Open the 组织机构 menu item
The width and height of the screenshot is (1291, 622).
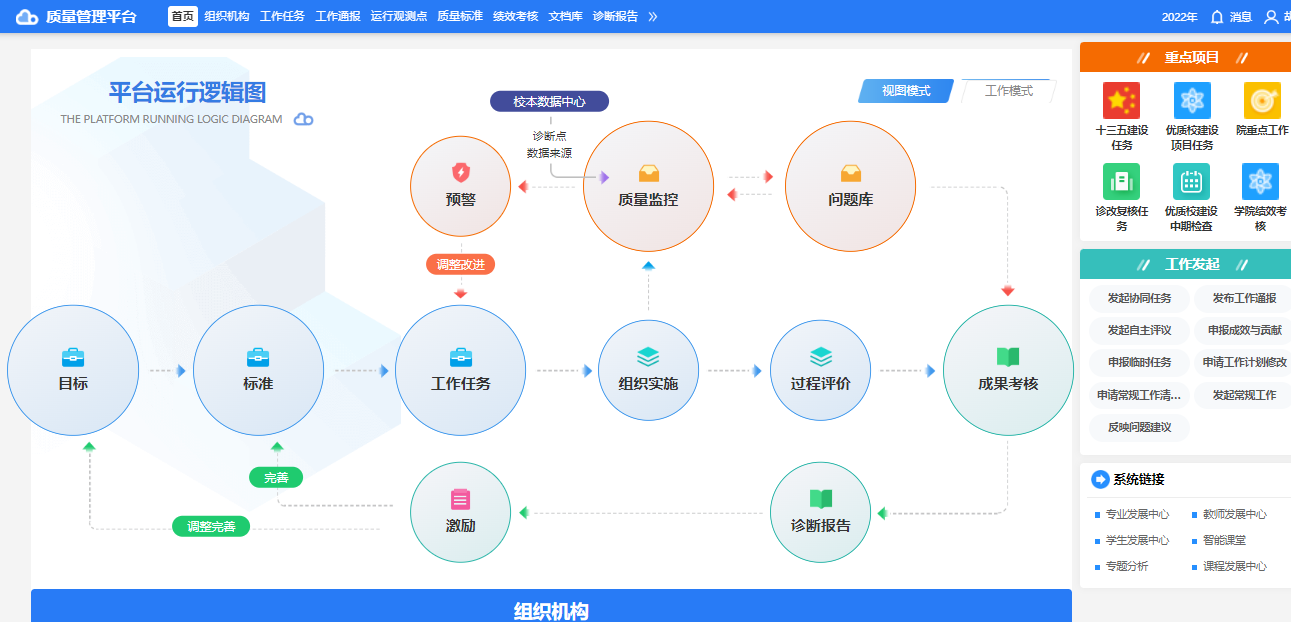pos(226,17)
